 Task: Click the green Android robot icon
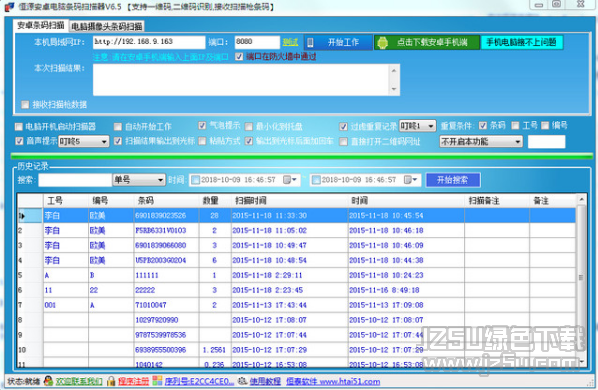[x=382, y=42]
